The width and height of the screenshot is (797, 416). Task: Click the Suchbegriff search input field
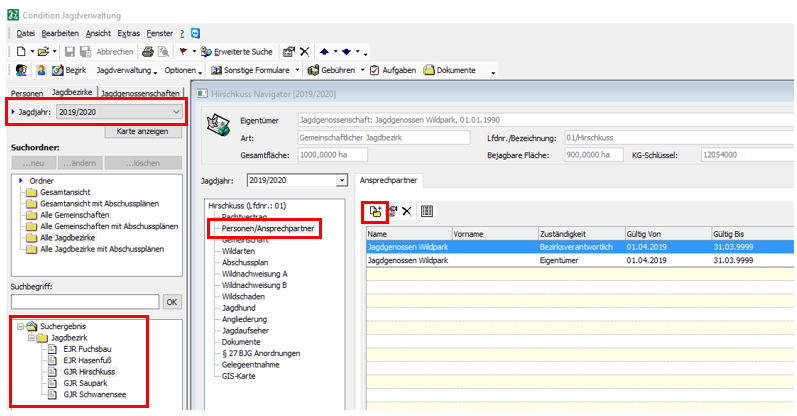click(x=85, y=301)
